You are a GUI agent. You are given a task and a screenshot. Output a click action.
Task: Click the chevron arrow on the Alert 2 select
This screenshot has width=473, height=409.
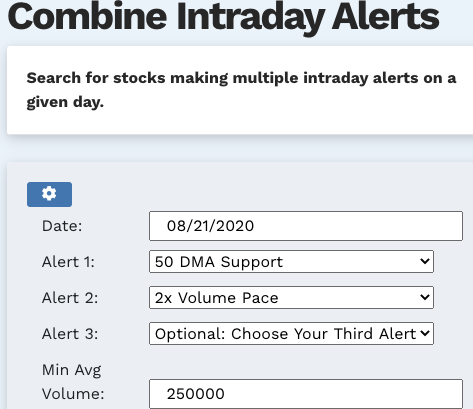coord(425,297)
